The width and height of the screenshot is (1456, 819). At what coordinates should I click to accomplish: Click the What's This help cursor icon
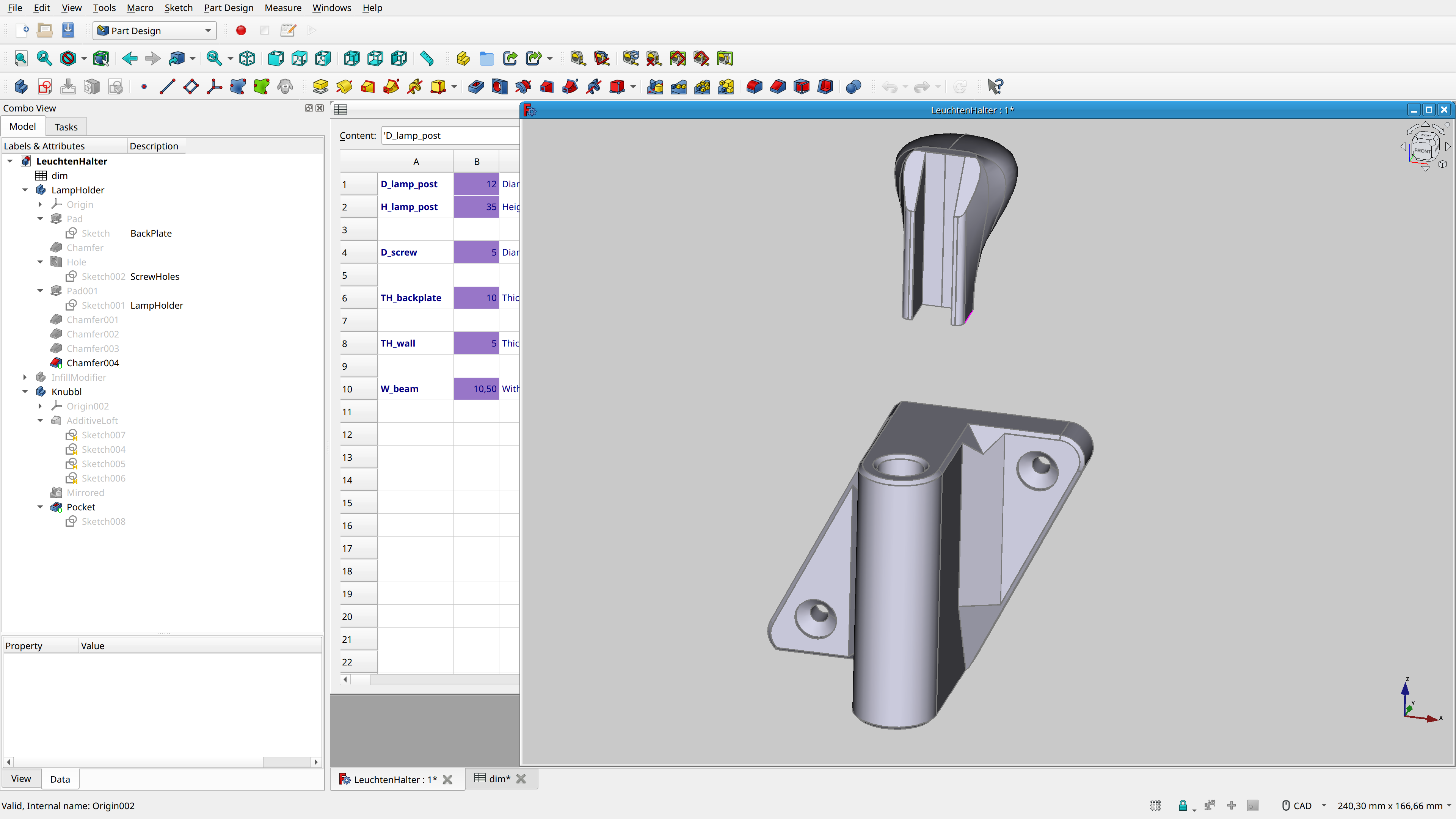tap(995, 86)
